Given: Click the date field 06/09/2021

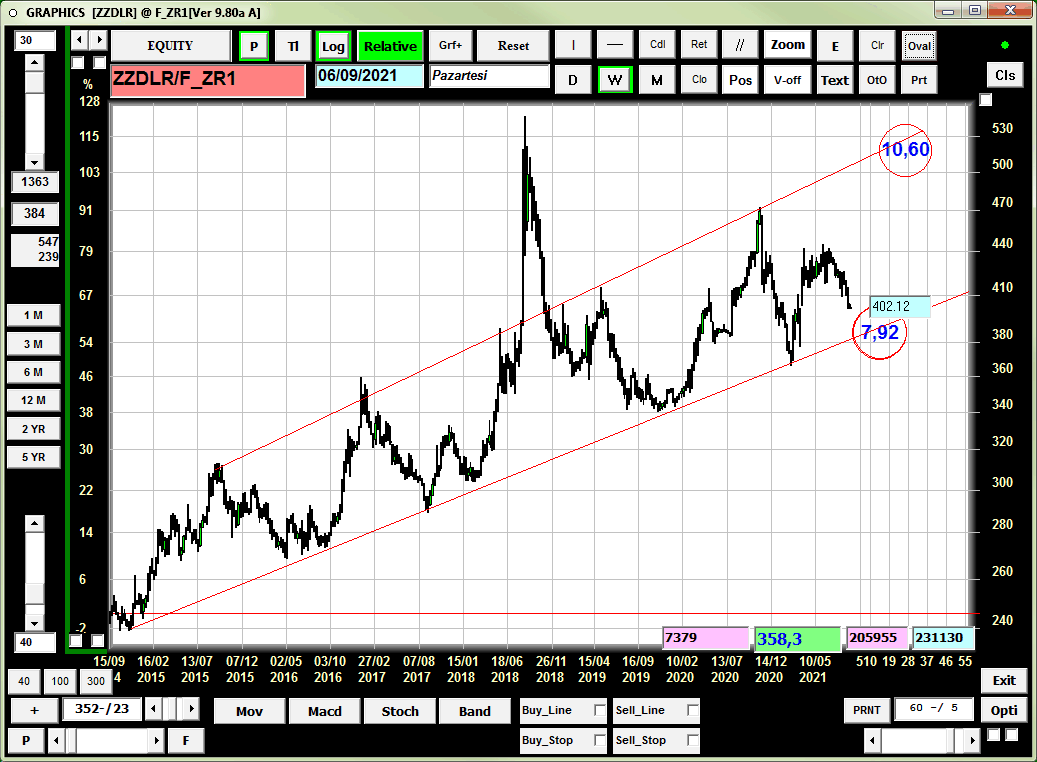Looking at the screenshot, I should click(x=369, y=76).
